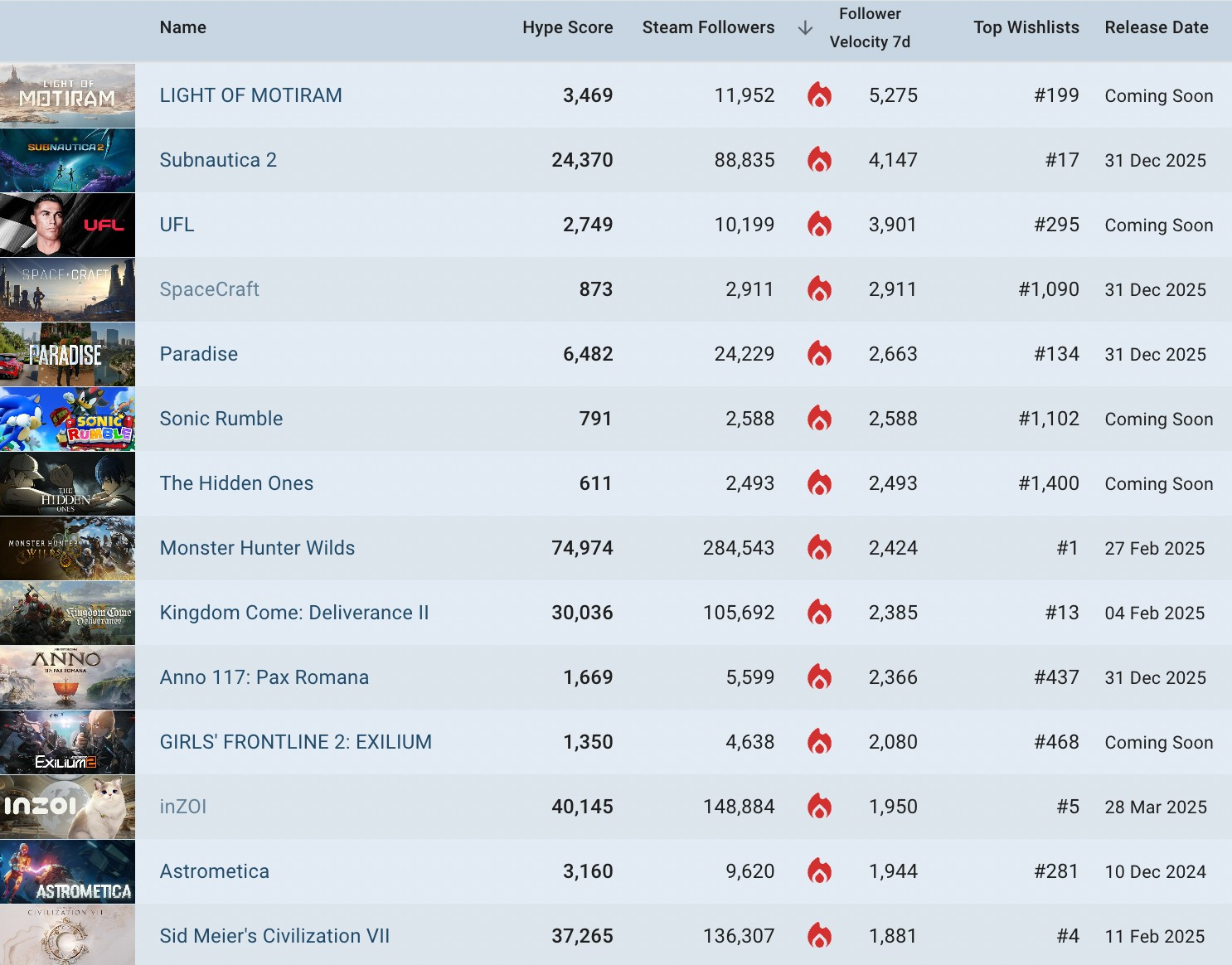Sort table by Steam Followers column
1232x965 pixels.
(709, 27)
